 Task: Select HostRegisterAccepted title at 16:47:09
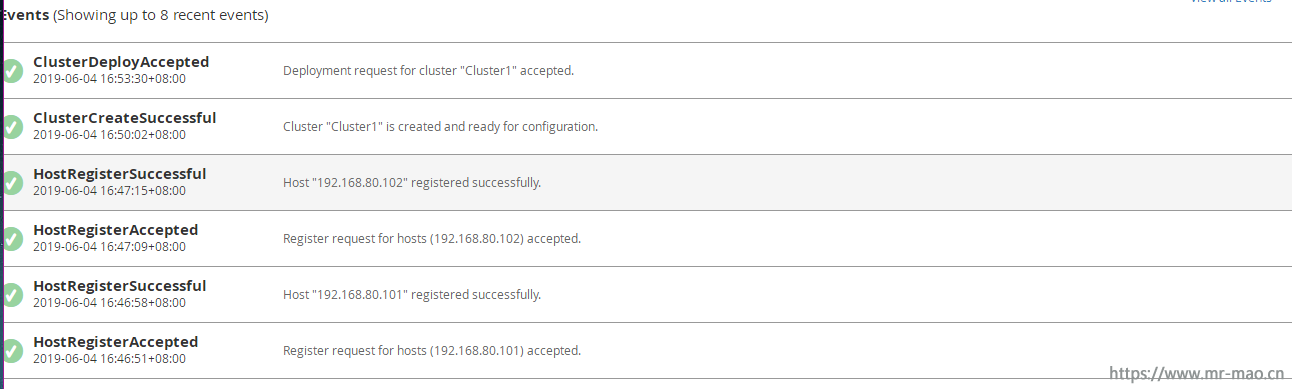point(116,230)
